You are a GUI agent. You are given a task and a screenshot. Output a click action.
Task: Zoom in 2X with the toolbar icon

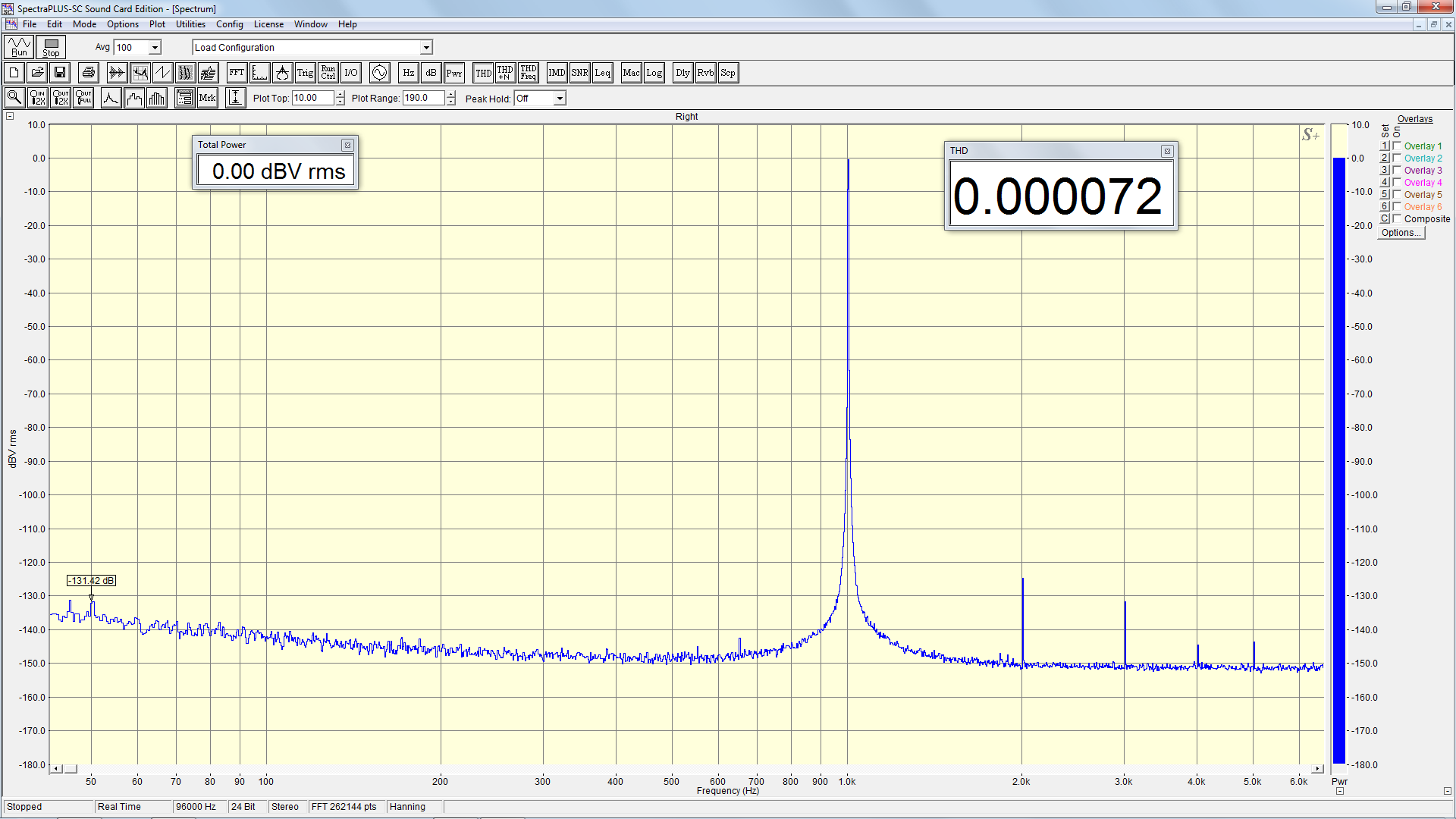[37, 98]
